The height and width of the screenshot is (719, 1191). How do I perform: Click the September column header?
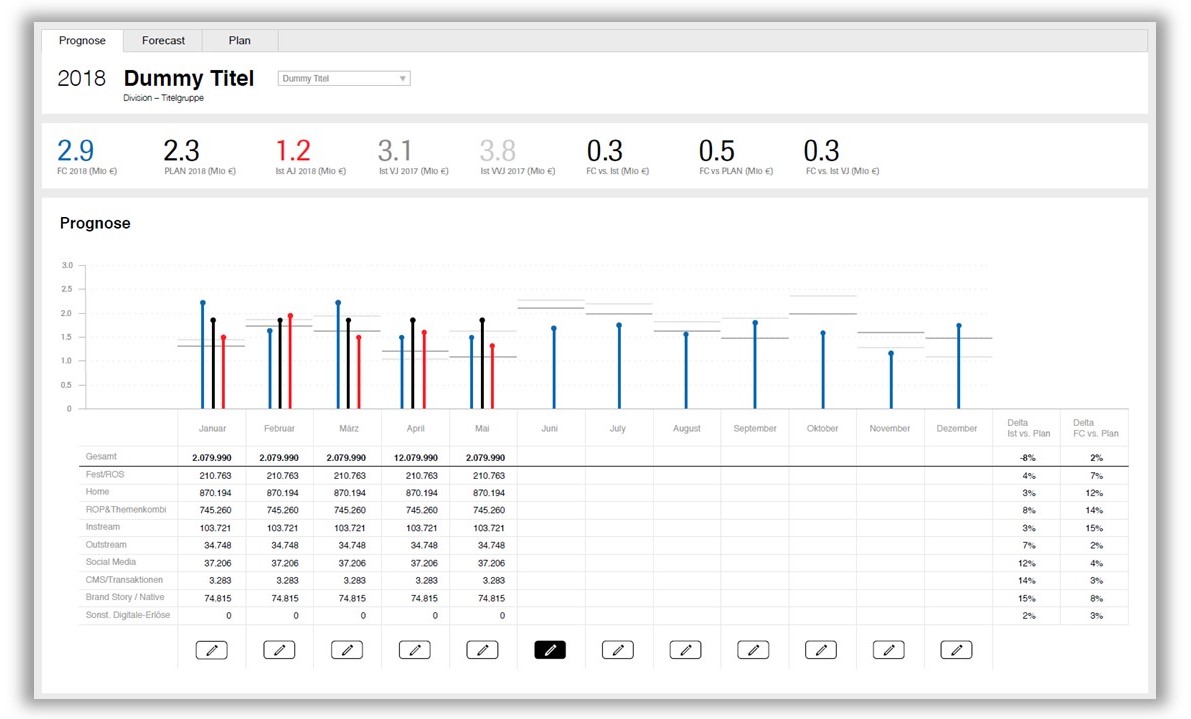click(x=755, y=428)
